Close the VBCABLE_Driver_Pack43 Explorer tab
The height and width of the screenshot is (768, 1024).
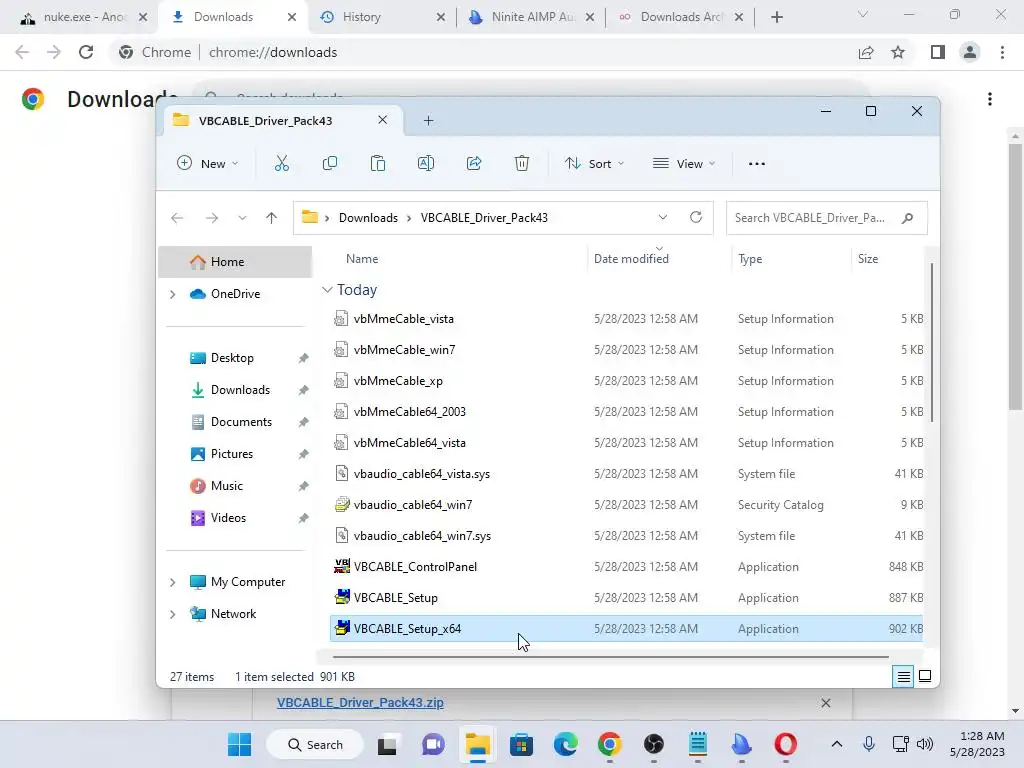[383, 120]
